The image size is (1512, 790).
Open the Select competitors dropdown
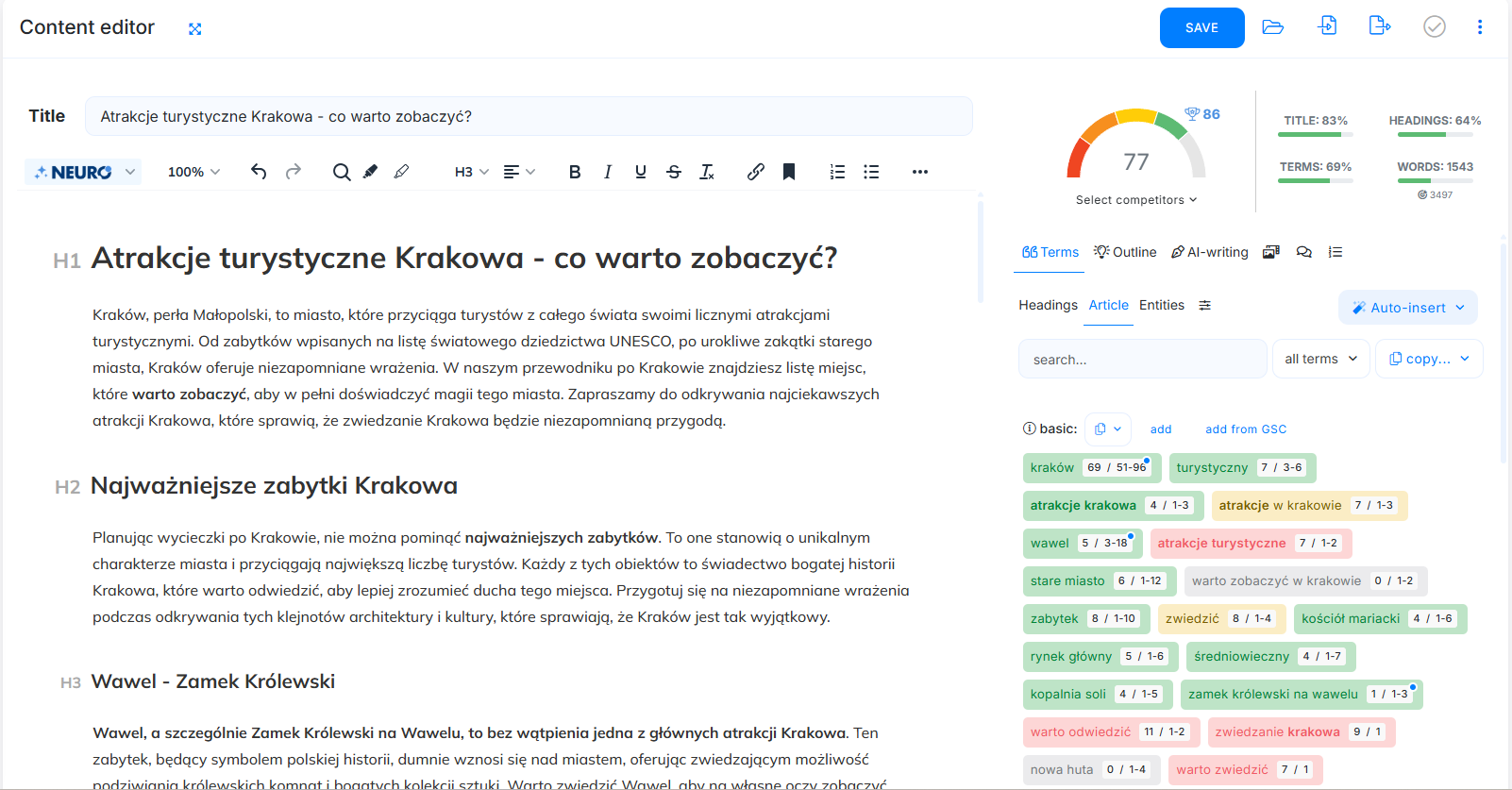coord(1136,200)
